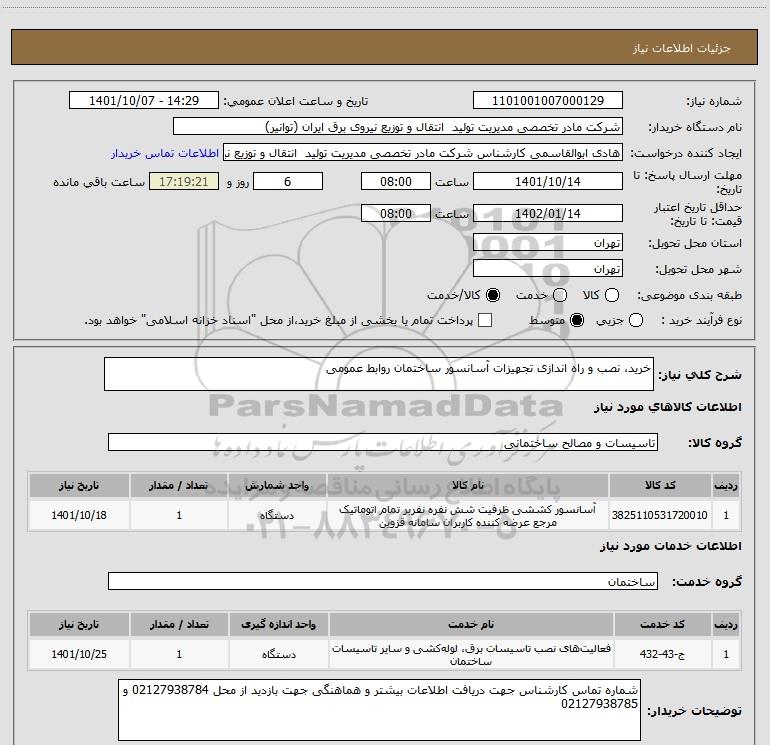Open the buyer contact information link

click(165, 153)
